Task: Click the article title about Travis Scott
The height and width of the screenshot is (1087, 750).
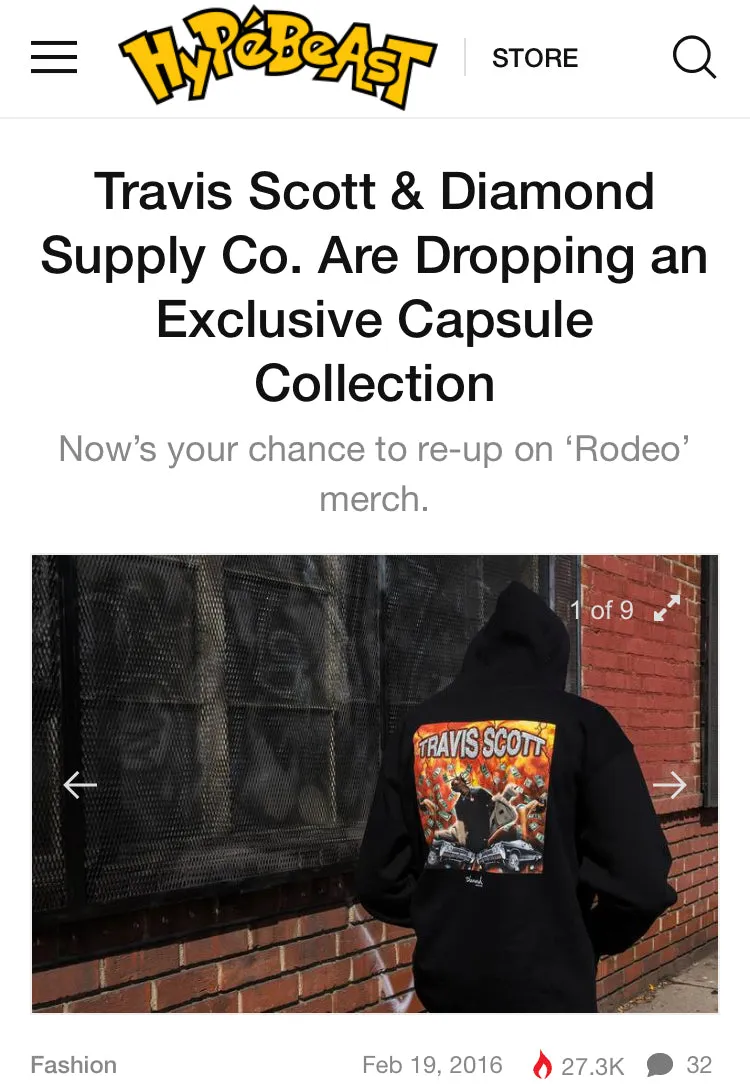Action: click(374, 287)
